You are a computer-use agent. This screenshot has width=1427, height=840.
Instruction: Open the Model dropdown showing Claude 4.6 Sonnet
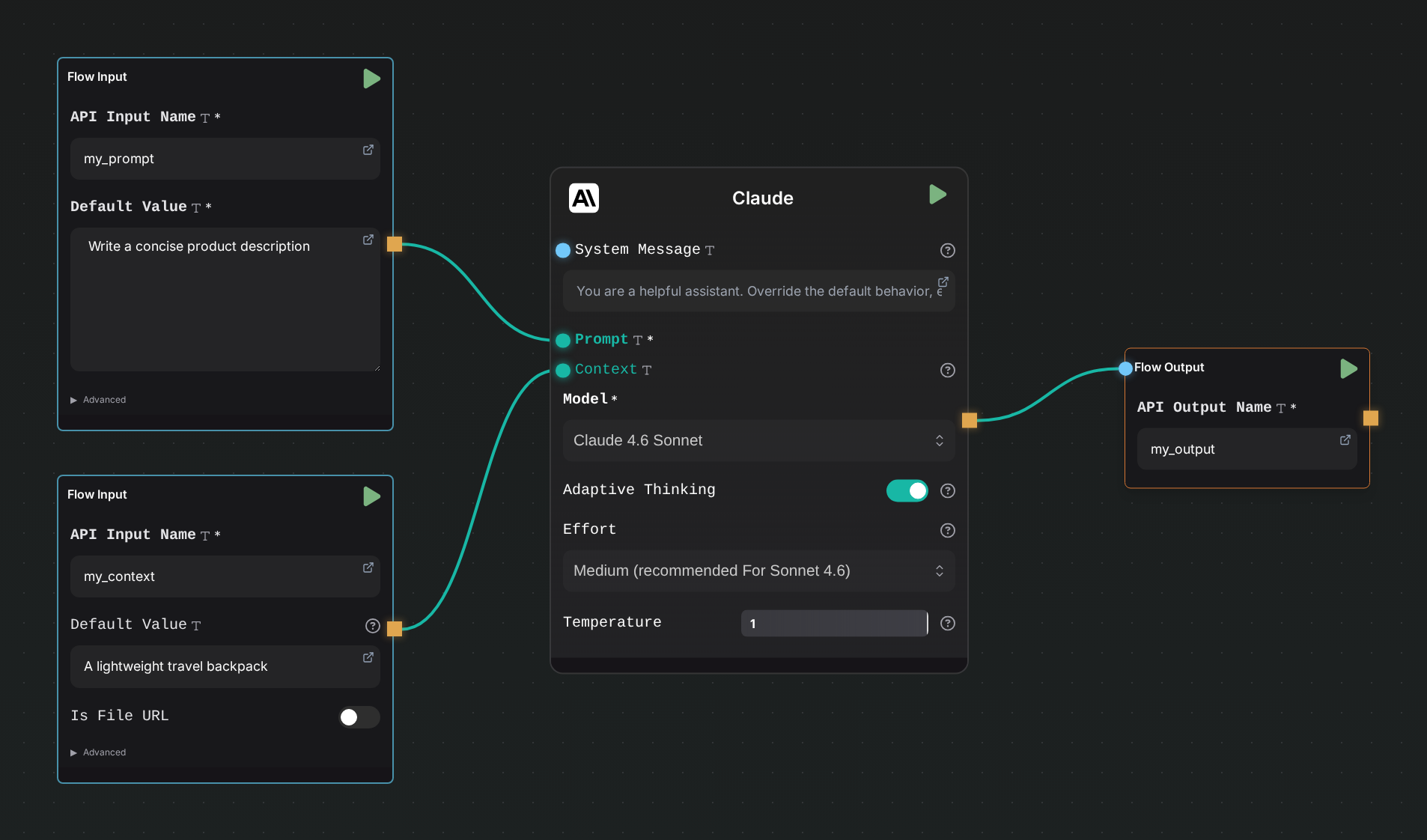click(759, 441)
